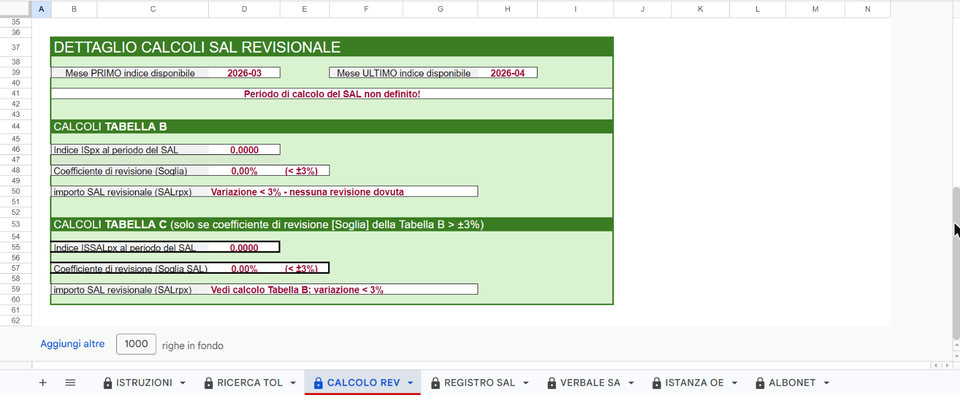Screen dimensions: 960x395
Task: Select column G header
Action: tap(440, 9)
